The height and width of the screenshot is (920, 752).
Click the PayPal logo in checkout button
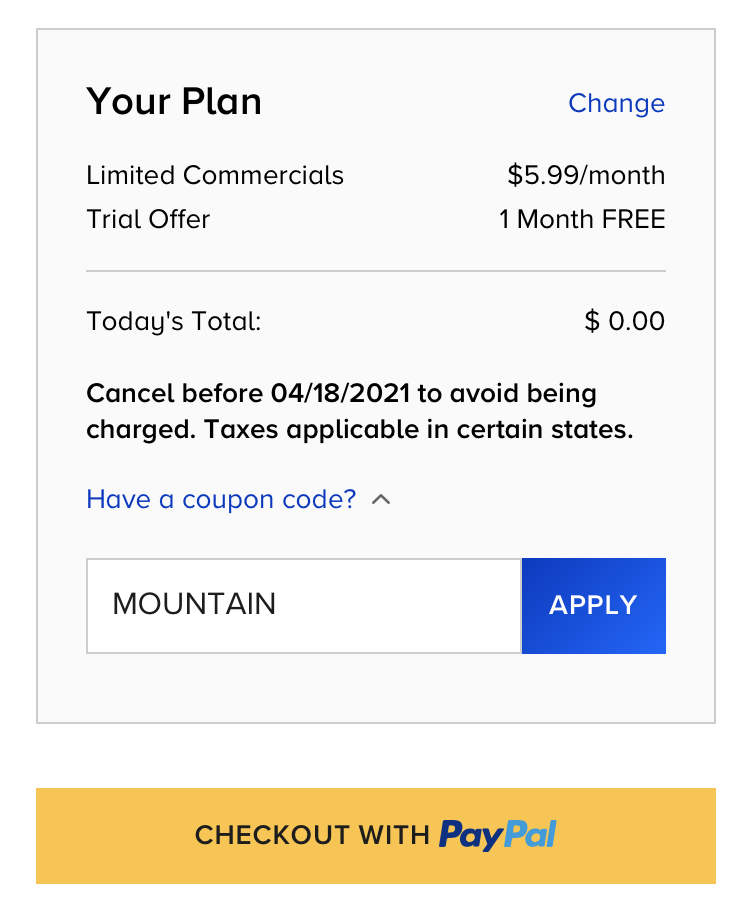(498, 836)
